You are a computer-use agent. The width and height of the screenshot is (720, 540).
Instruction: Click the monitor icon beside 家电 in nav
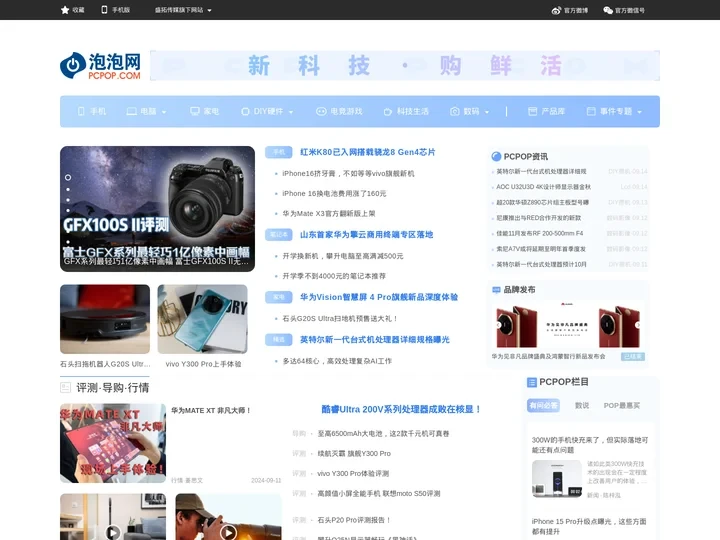(195, 111)
